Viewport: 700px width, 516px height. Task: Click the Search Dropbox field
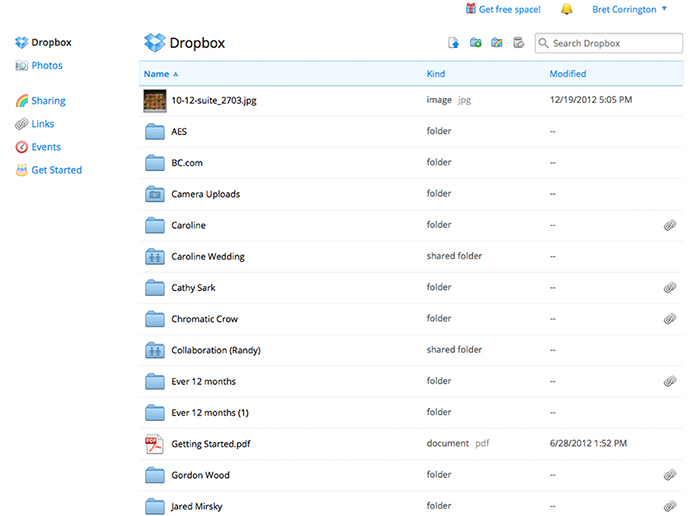pyautogui.click(x=608, y=43)
